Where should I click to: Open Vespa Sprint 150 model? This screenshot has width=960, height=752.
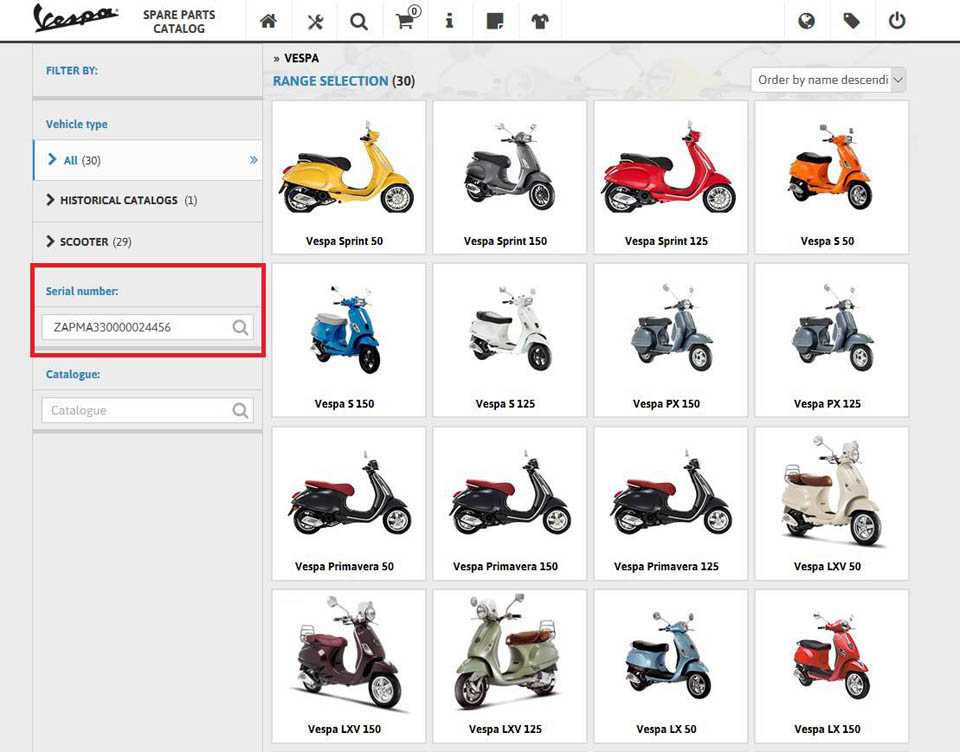tap(509, 178)
